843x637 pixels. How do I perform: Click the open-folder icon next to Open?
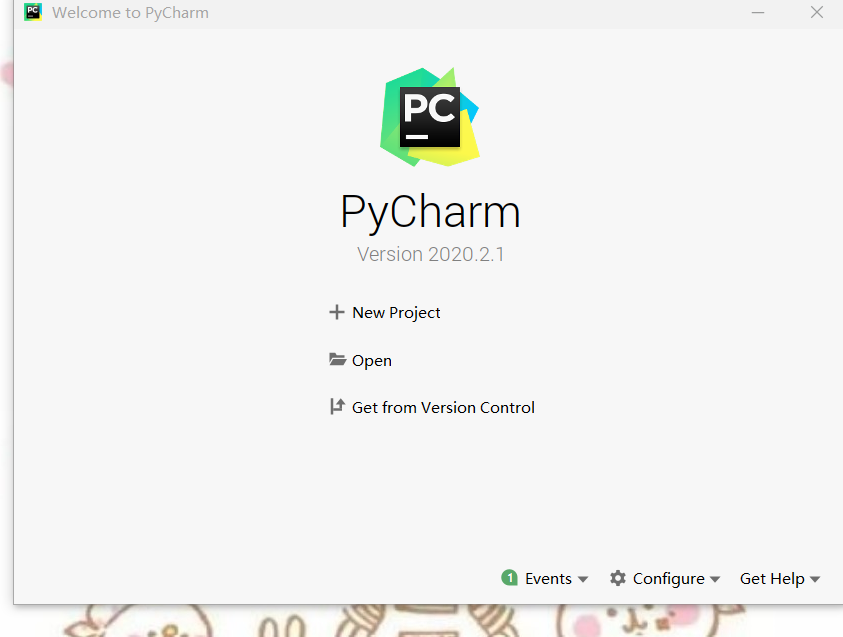pos(337,359)
